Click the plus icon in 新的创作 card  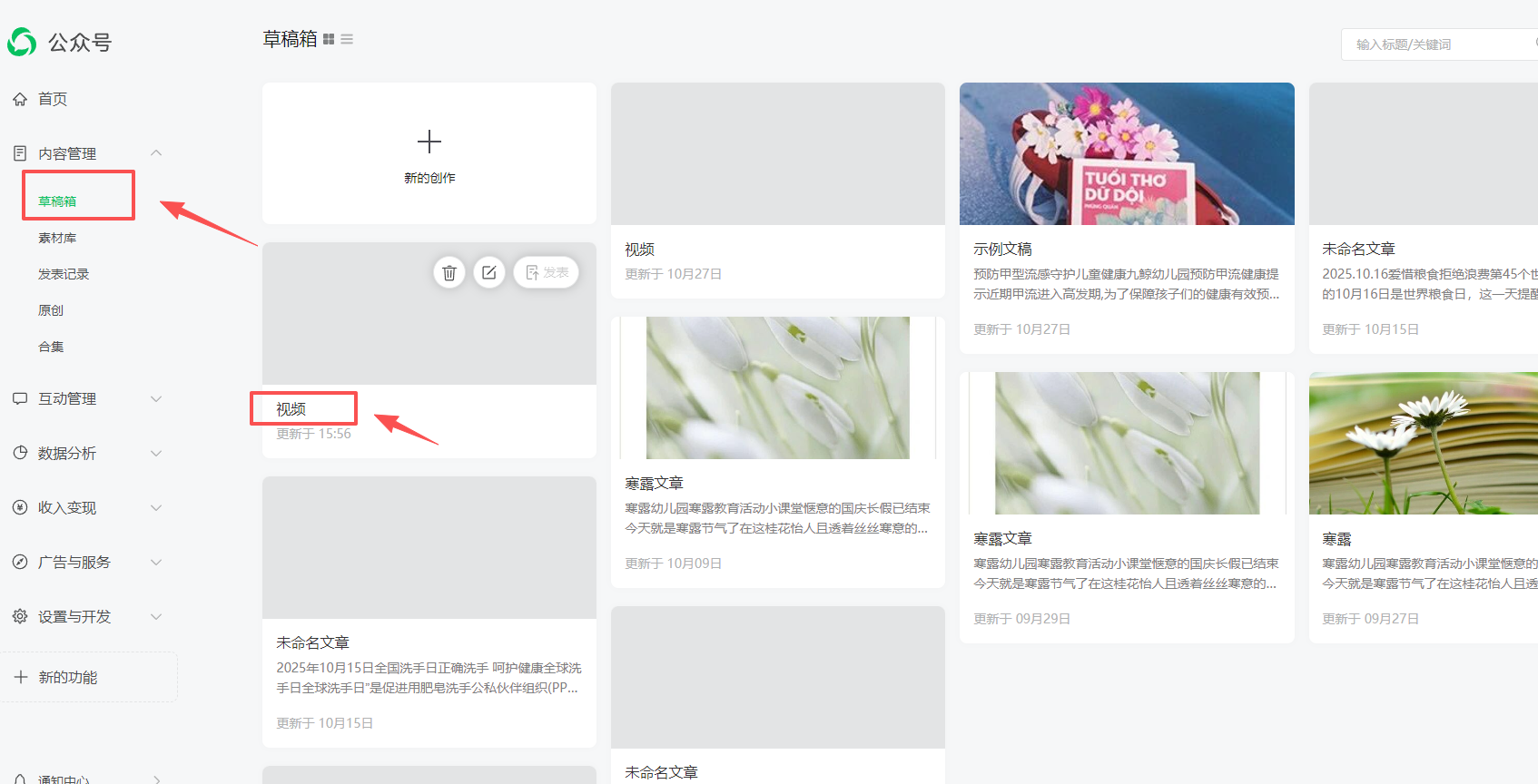coord(429,142)
